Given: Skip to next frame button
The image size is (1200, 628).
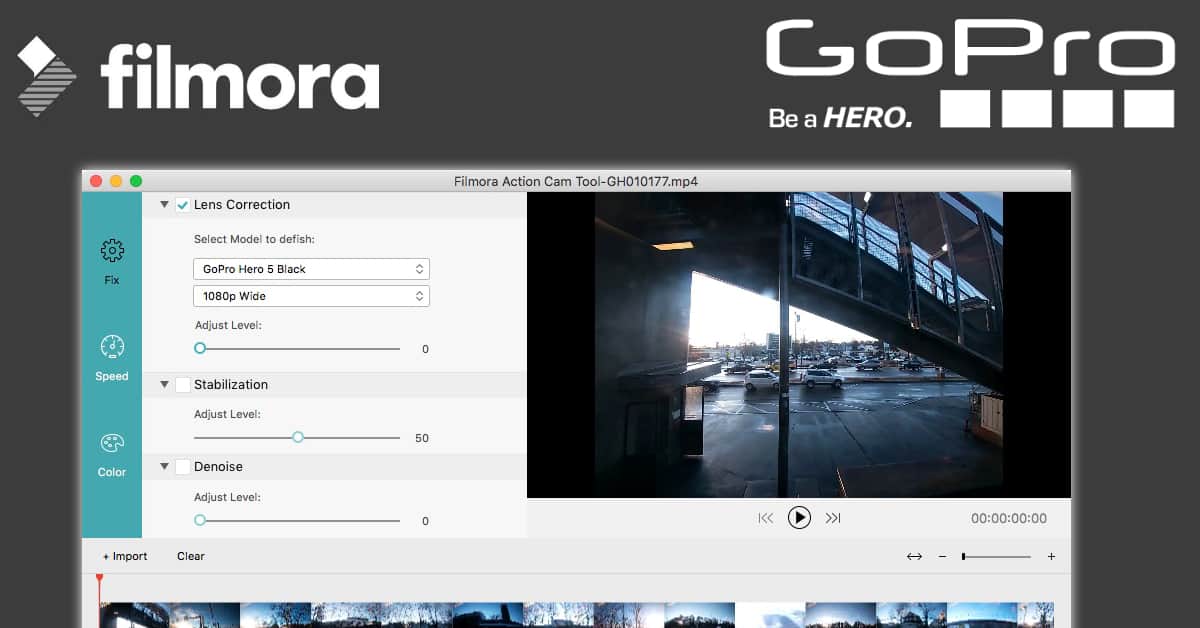Looking at the screenshot, I should 833,518.
